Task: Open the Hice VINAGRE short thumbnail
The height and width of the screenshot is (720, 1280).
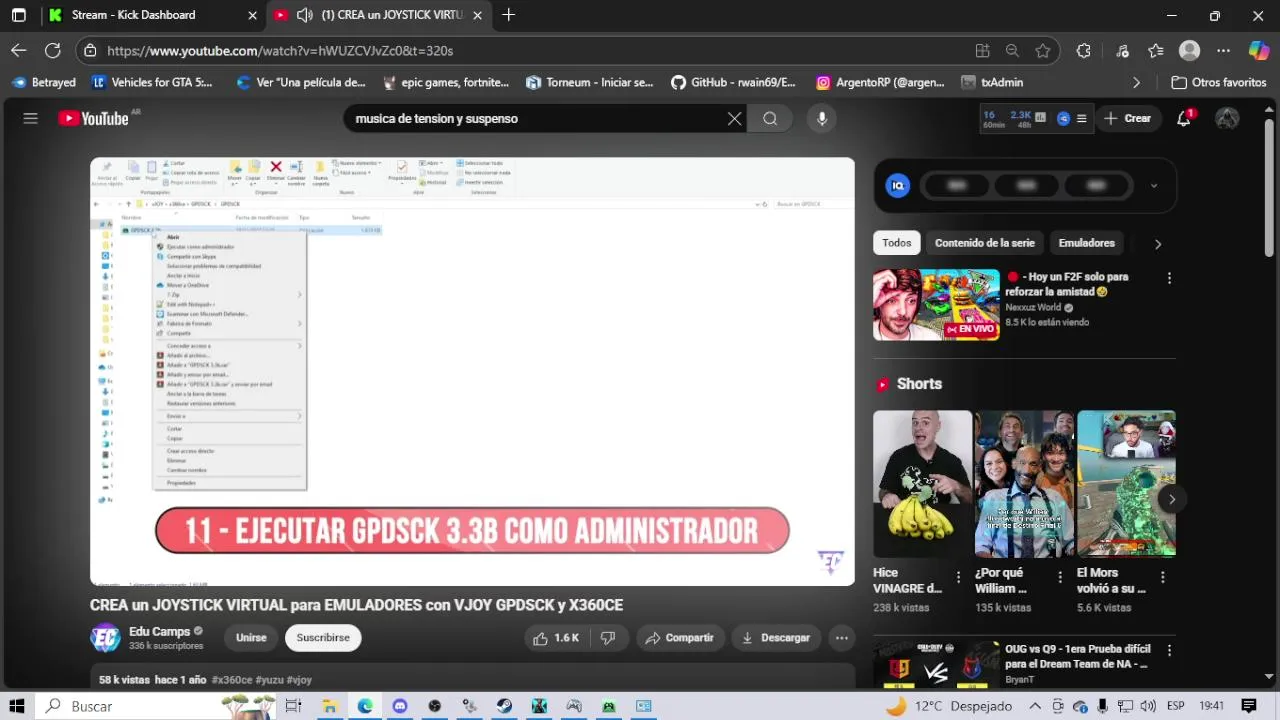Action: [922, 483]
